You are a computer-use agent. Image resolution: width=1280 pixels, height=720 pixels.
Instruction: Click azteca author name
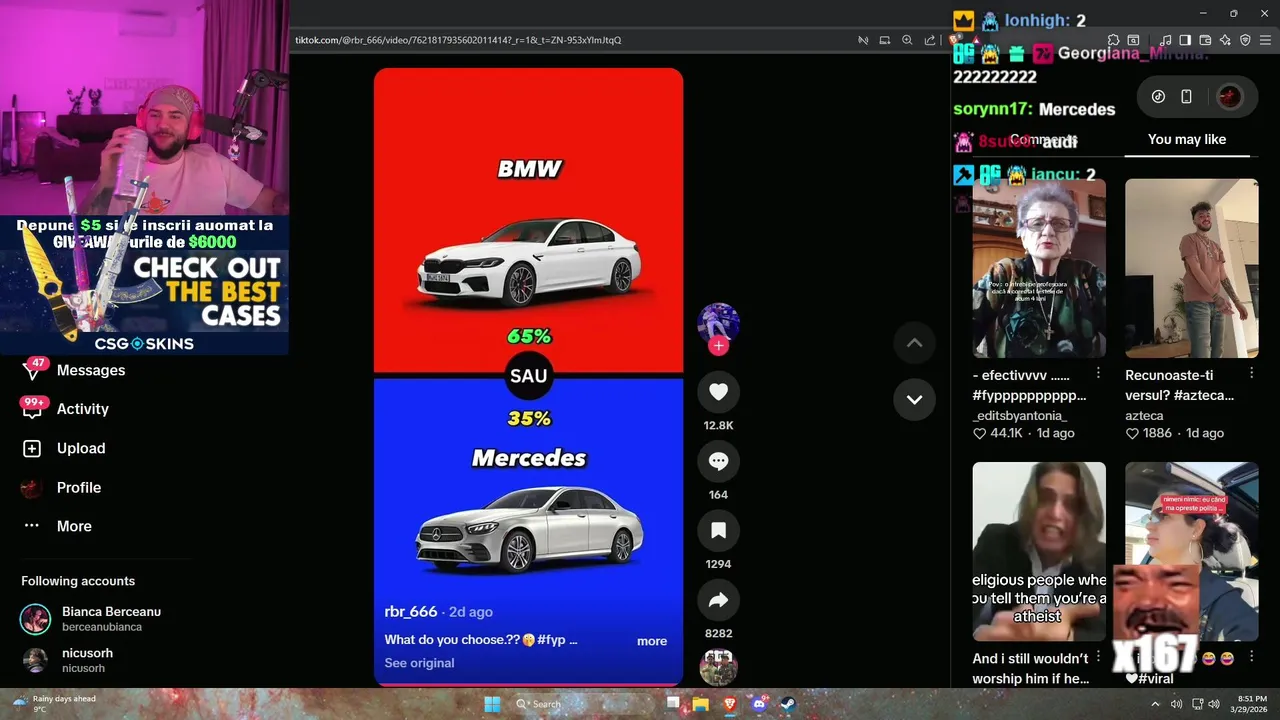coord(1144,415)
